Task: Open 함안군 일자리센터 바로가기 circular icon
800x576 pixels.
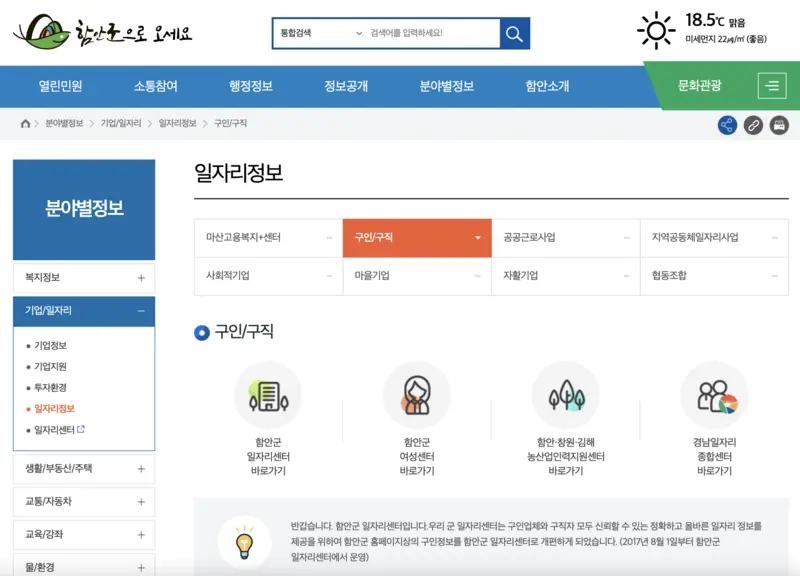Action: click(x=267, y=396)
